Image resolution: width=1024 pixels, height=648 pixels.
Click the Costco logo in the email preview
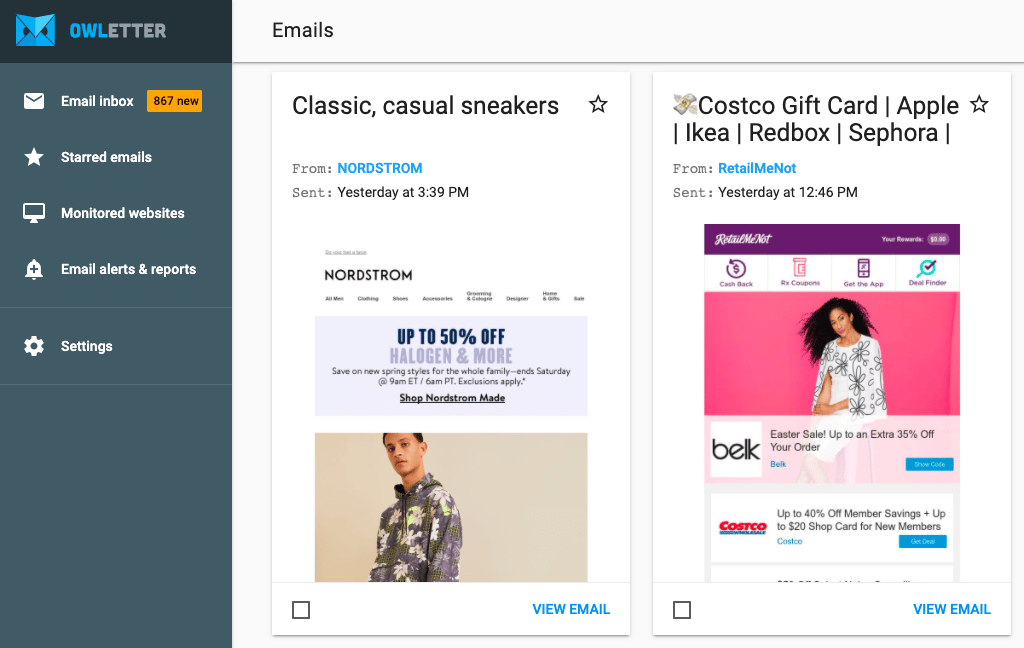(x=743, y=527)
